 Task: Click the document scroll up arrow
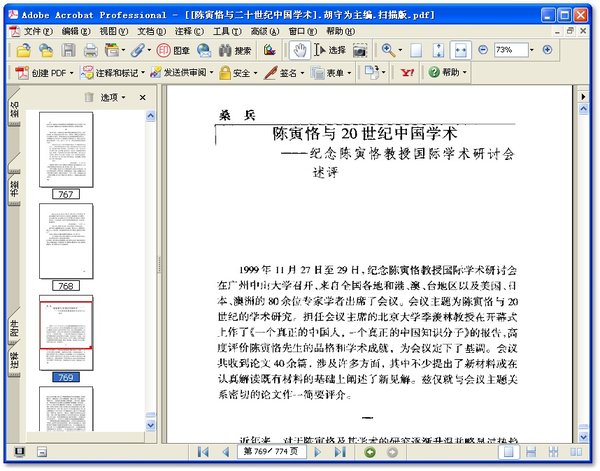[x=583, y=109]
